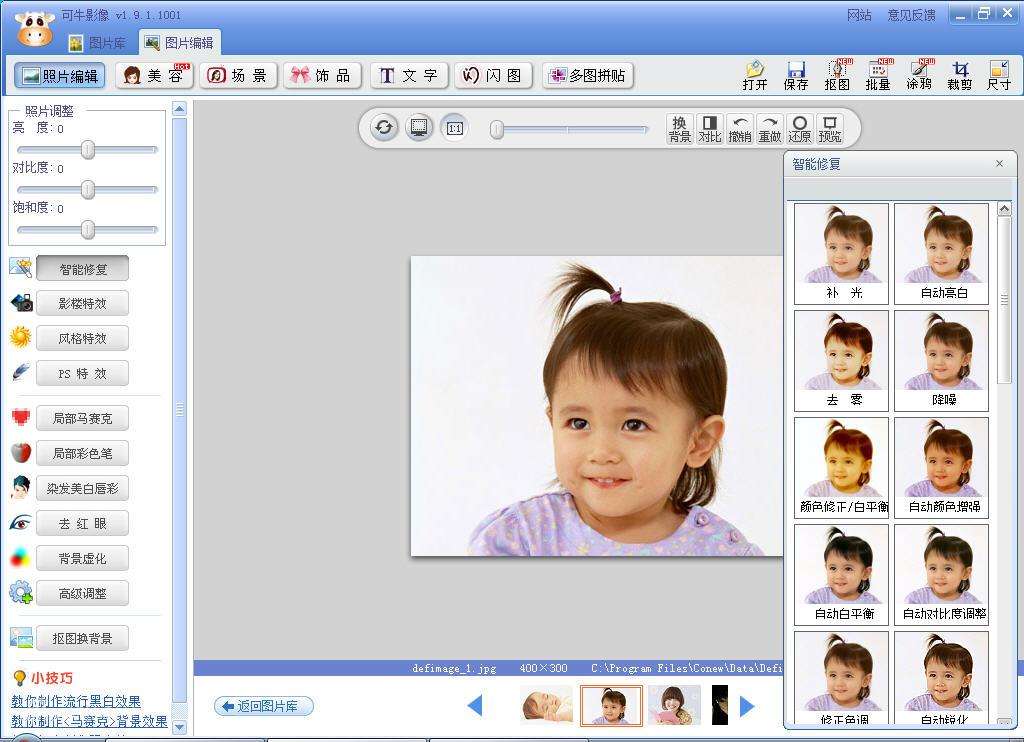The width and height of the screenshot is (1024, 742).
Task: Click the eye icon beside 去红眼
Action: tap(20, 523)
